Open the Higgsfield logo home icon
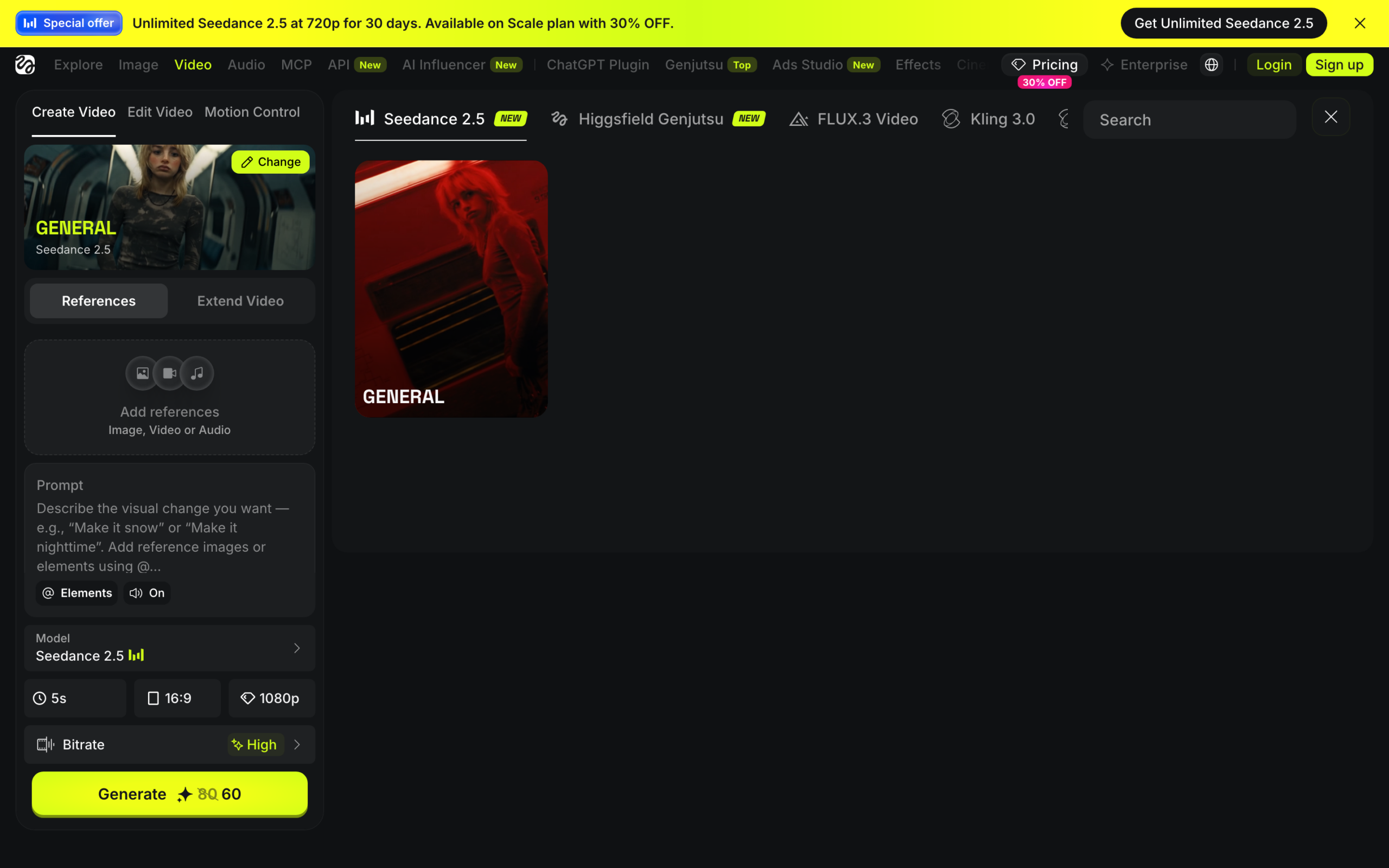The width and height of the screenshot is (1389, 868). click(26, 65)
